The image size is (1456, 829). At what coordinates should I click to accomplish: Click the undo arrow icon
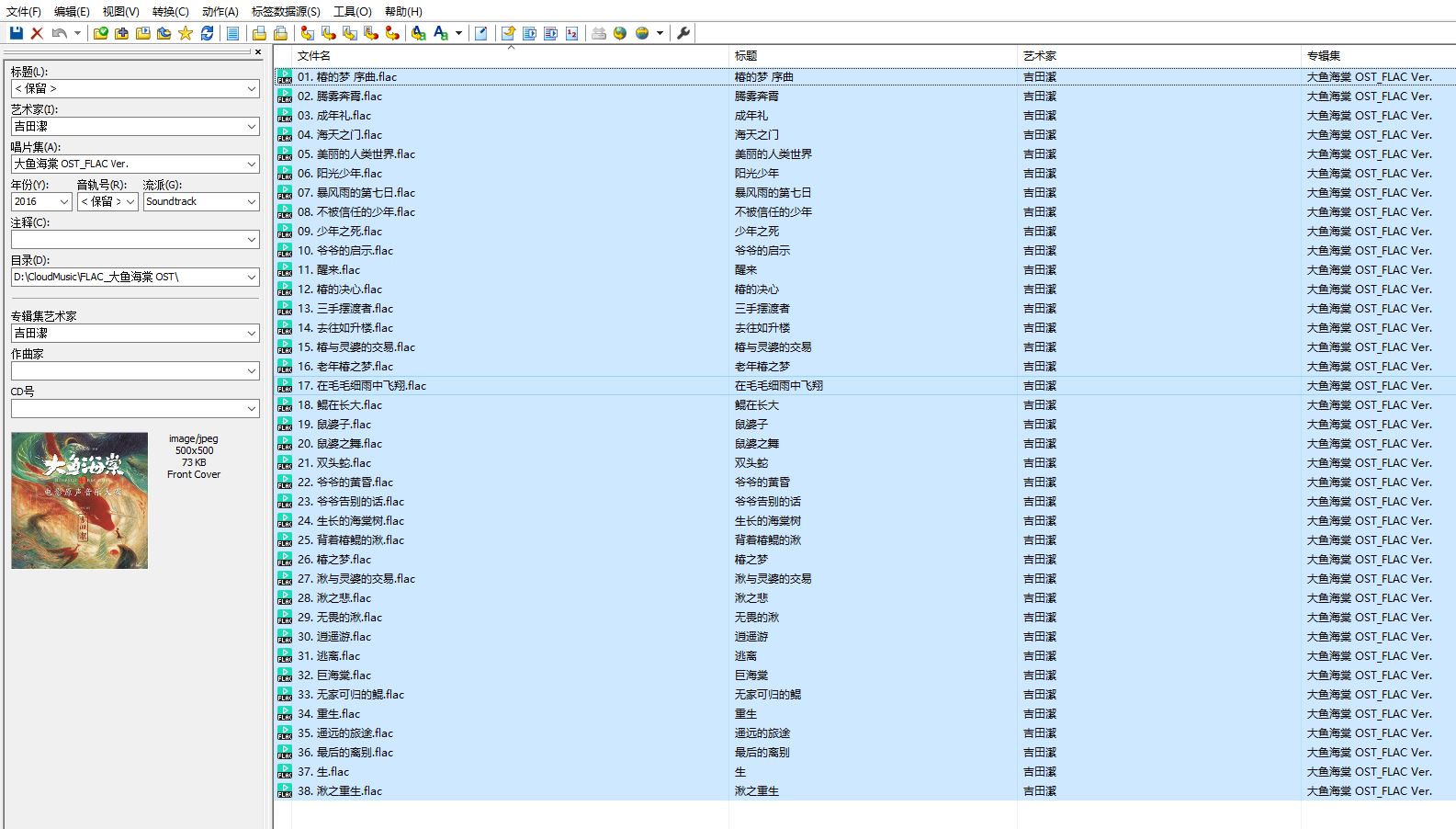click(x=59, y=33)
